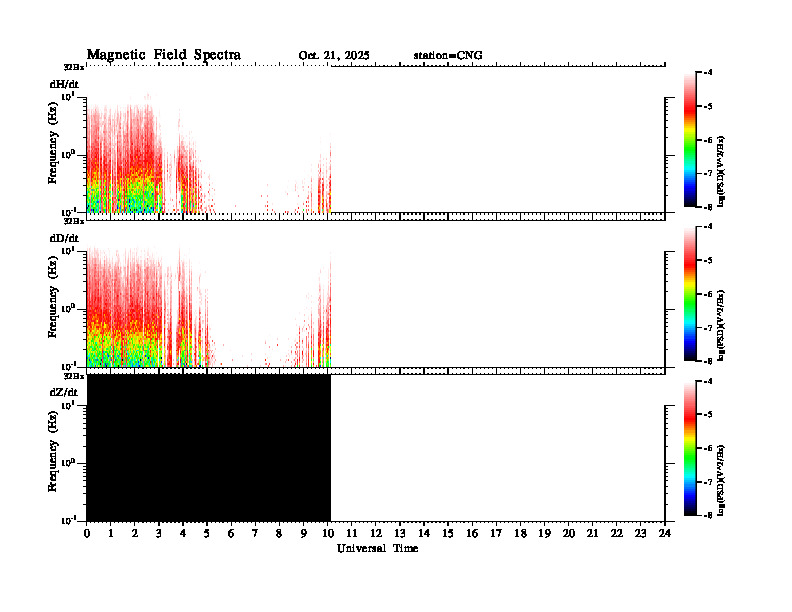Click the "-4" tick on dH/dt colorbar
This screenshot has height=612, width=792.
coord(708,73)
